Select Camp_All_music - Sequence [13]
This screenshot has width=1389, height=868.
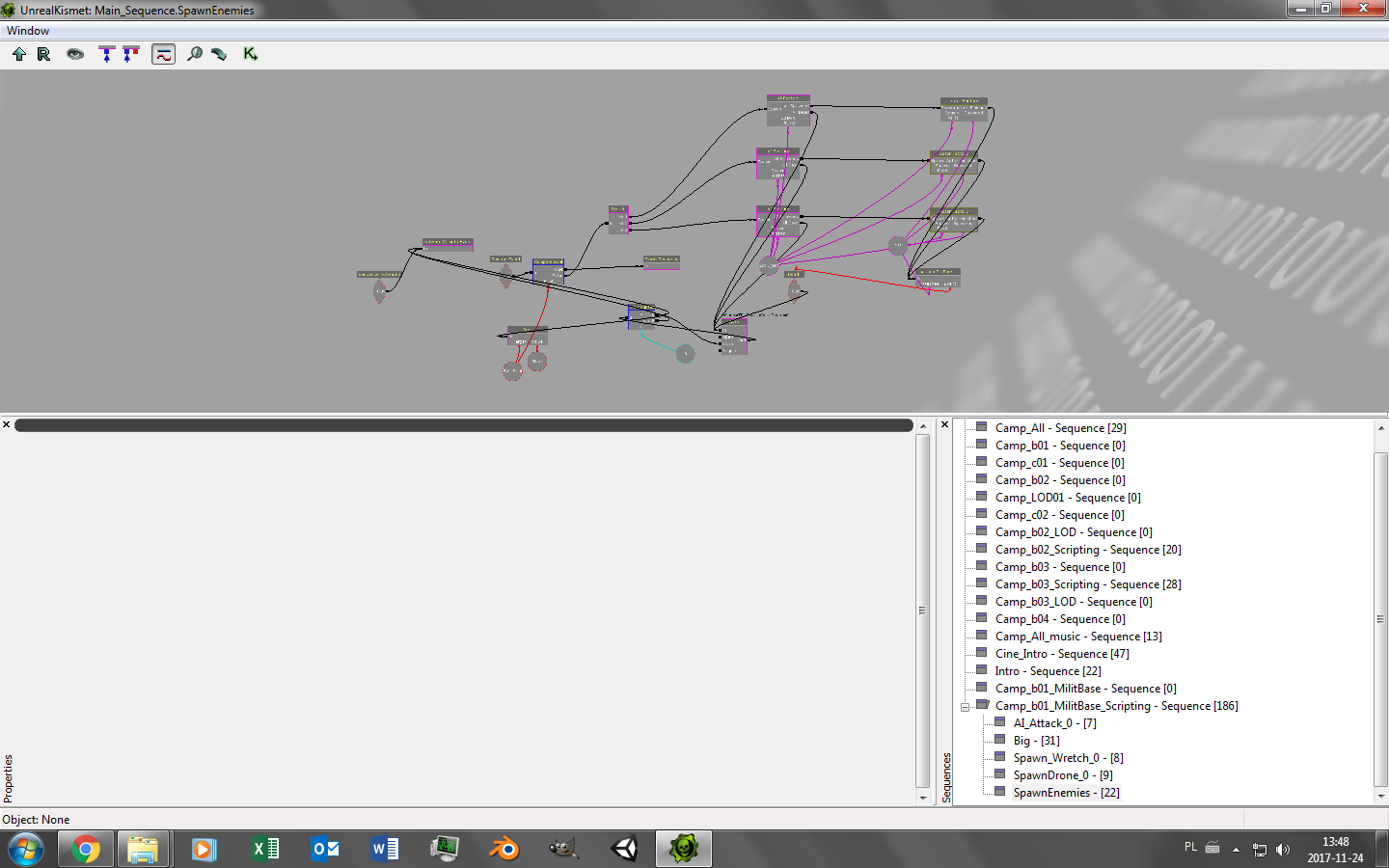1078,637
